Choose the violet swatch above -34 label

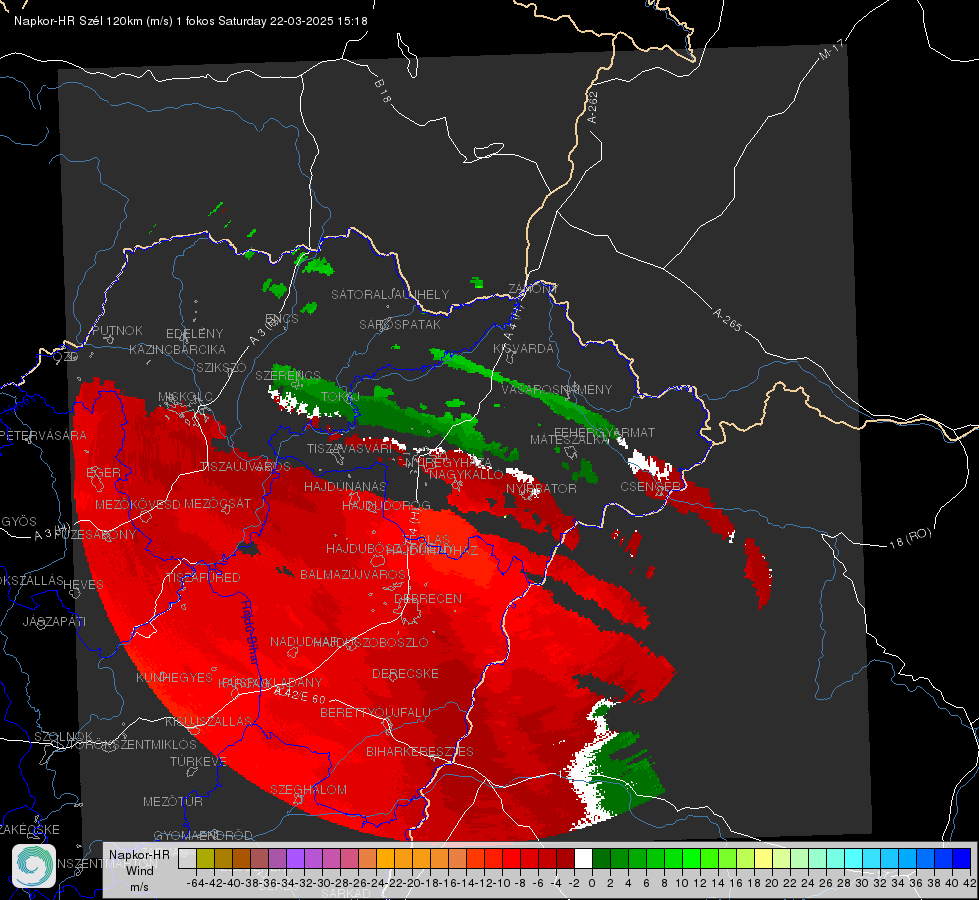295,858
